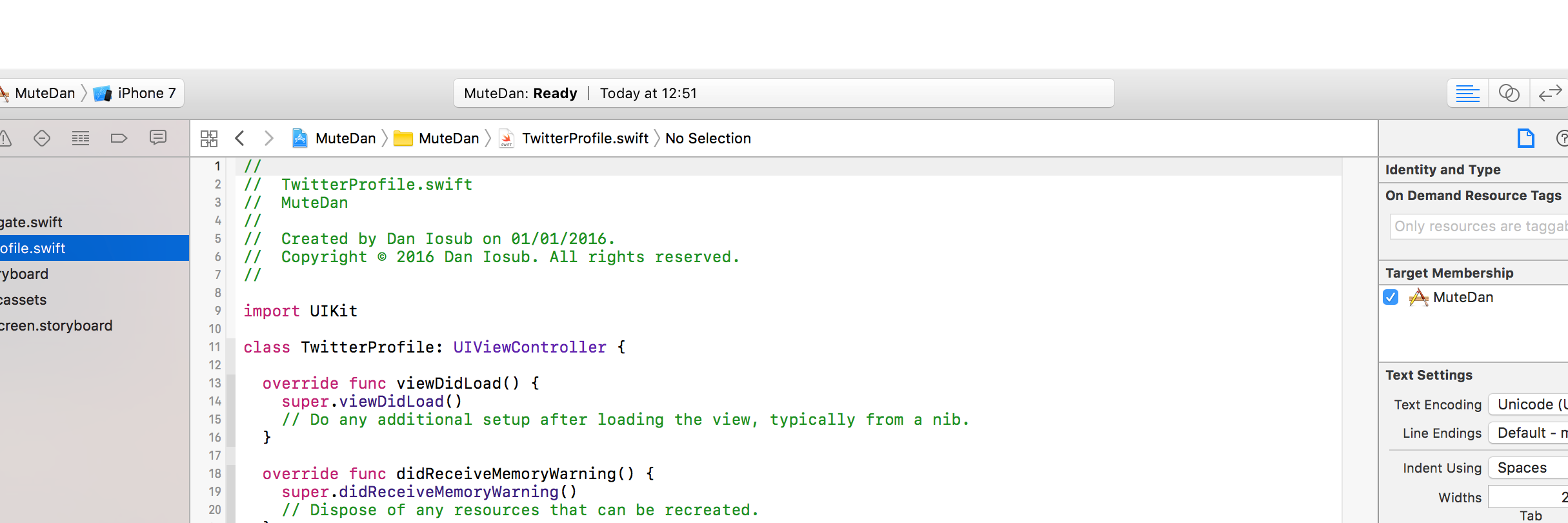Click the Copyright comment line
This screenshot has width=1568, height=523.
click(492, 257)
